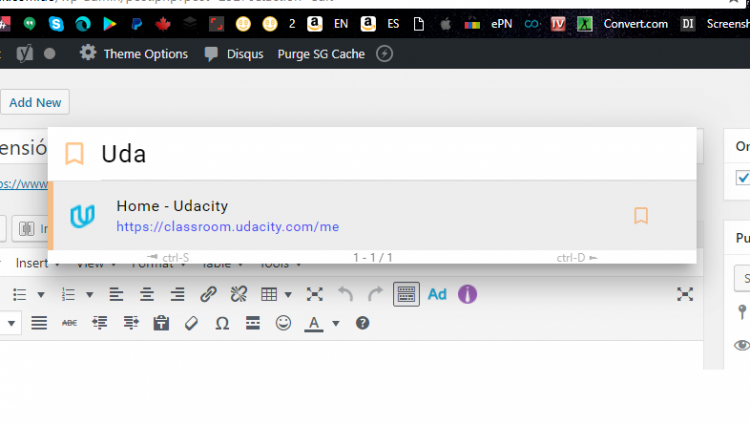The image size is (750, 425).
Task: Click the numbered list button
Action: (68, 294)
